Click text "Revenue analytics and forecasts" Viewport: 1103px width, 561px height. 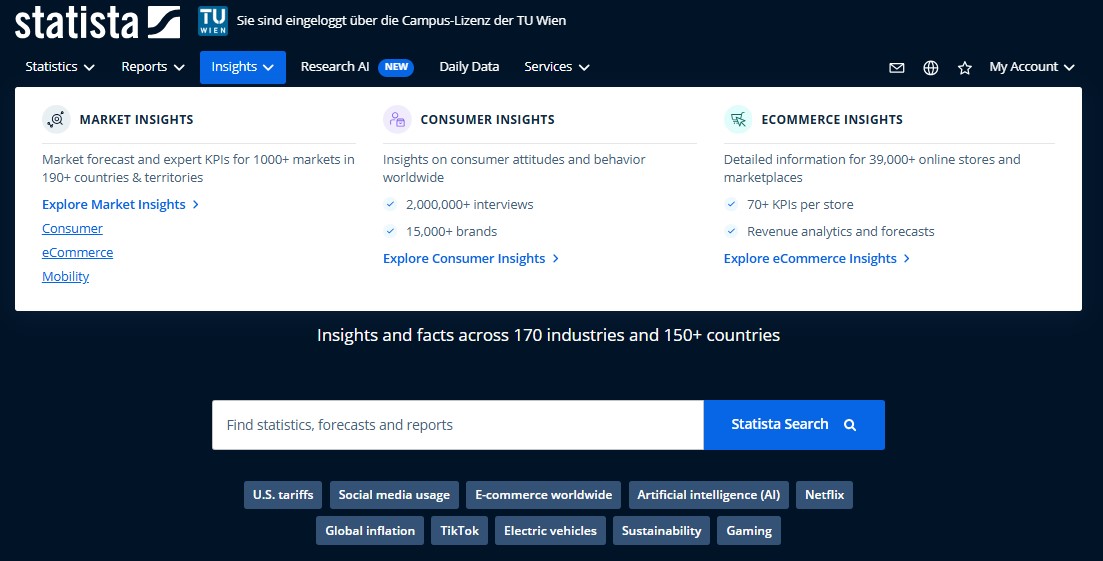[x=841, y=231]
